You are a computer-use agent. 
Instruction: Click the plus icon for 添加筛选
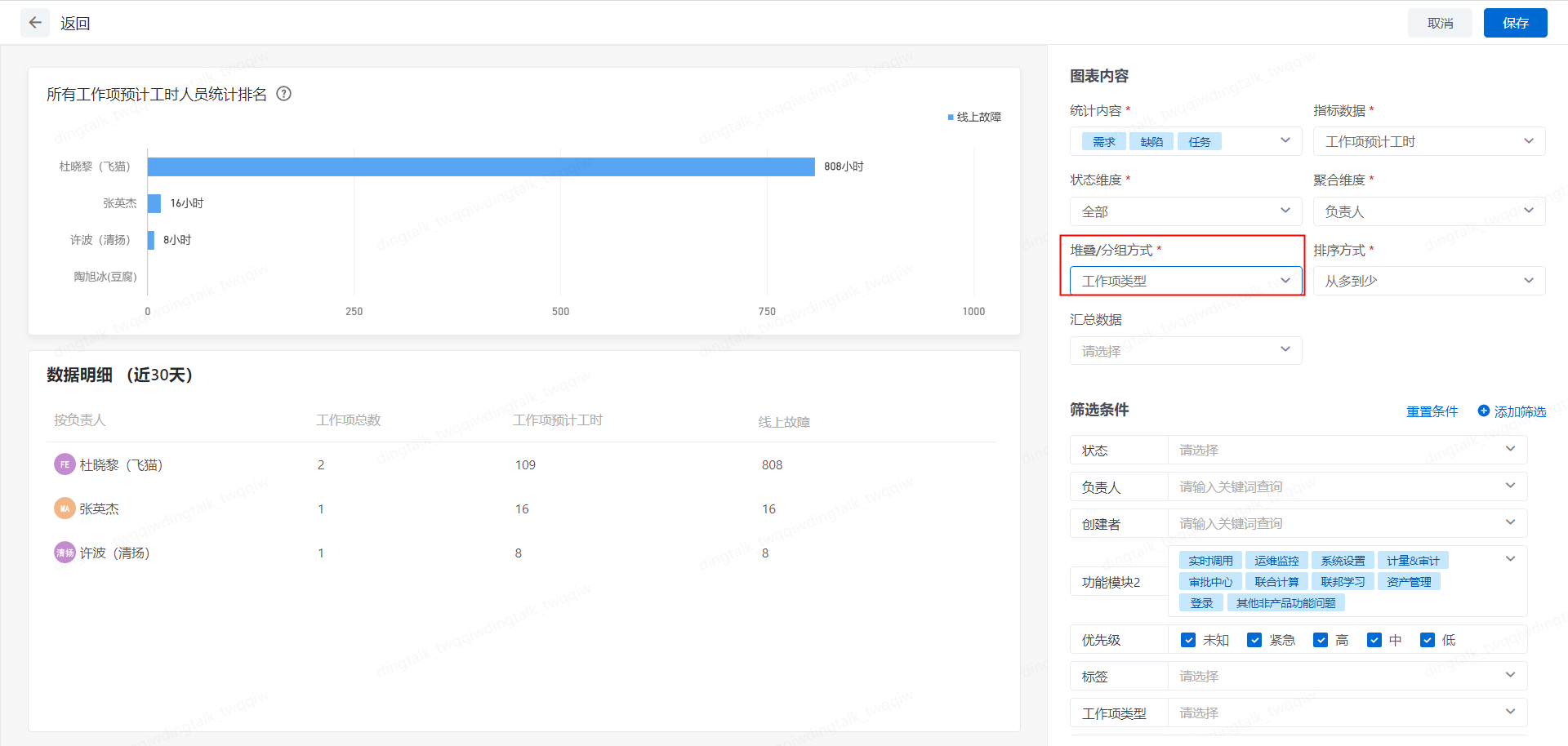(1483, 411)
